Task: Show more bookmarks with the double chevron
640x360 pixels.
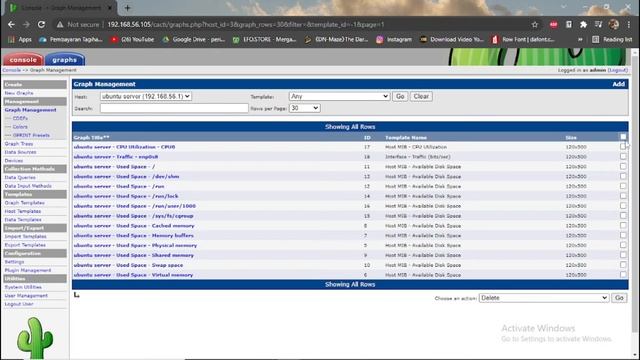Action: pos(580,40)
